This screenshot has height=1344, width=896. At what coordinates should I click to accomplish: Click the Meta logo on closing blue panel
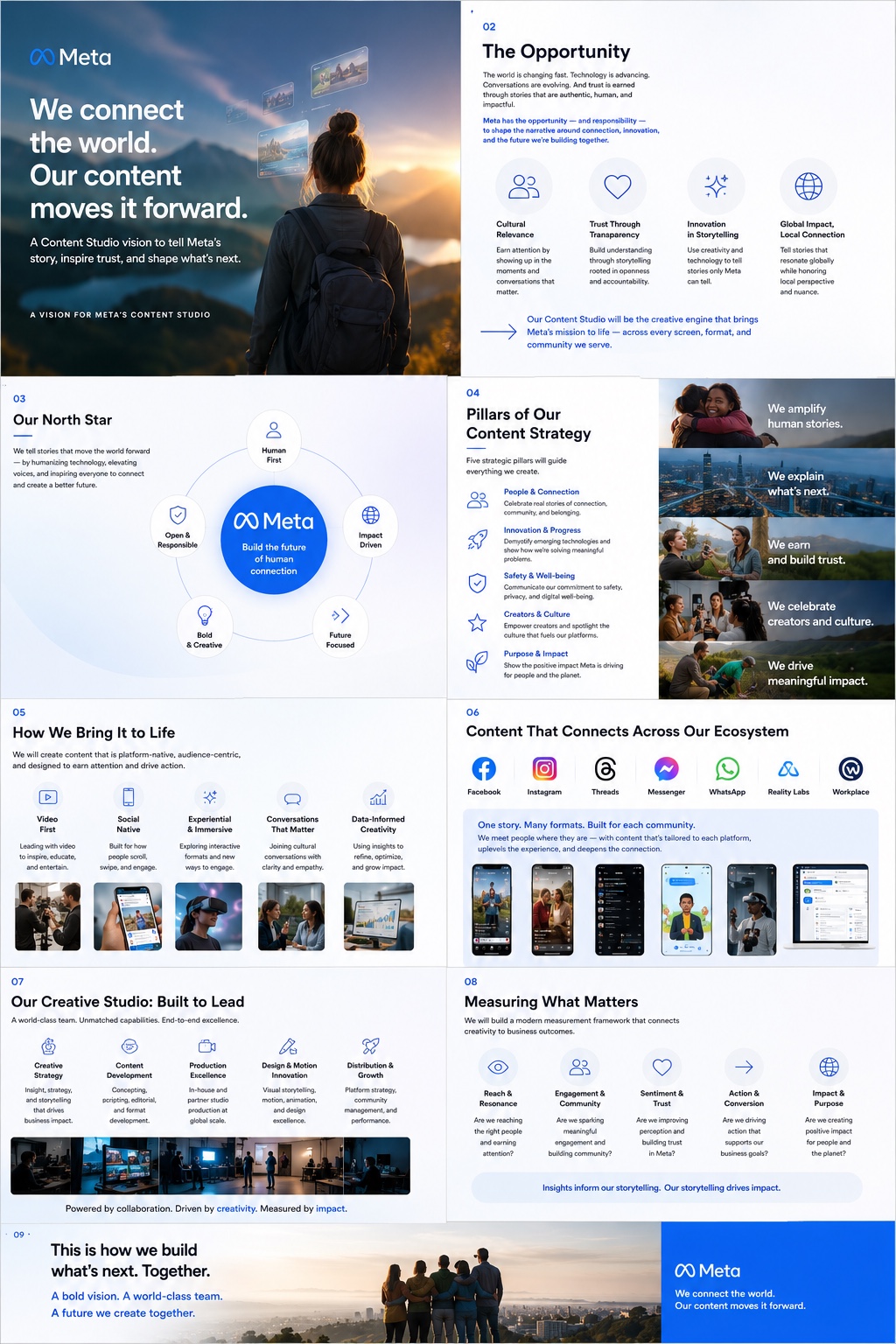click(x=708, y=1270)
